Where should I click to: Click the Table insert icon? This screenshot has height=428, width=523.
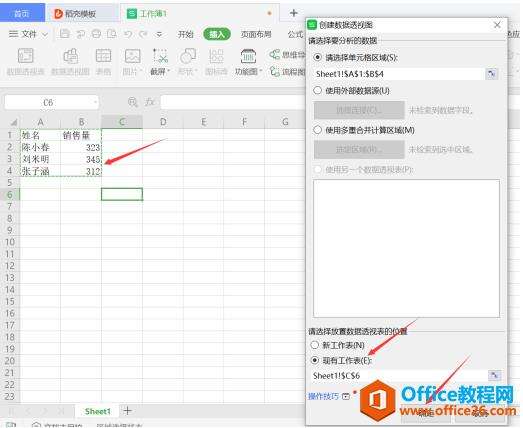coord(103,56)
